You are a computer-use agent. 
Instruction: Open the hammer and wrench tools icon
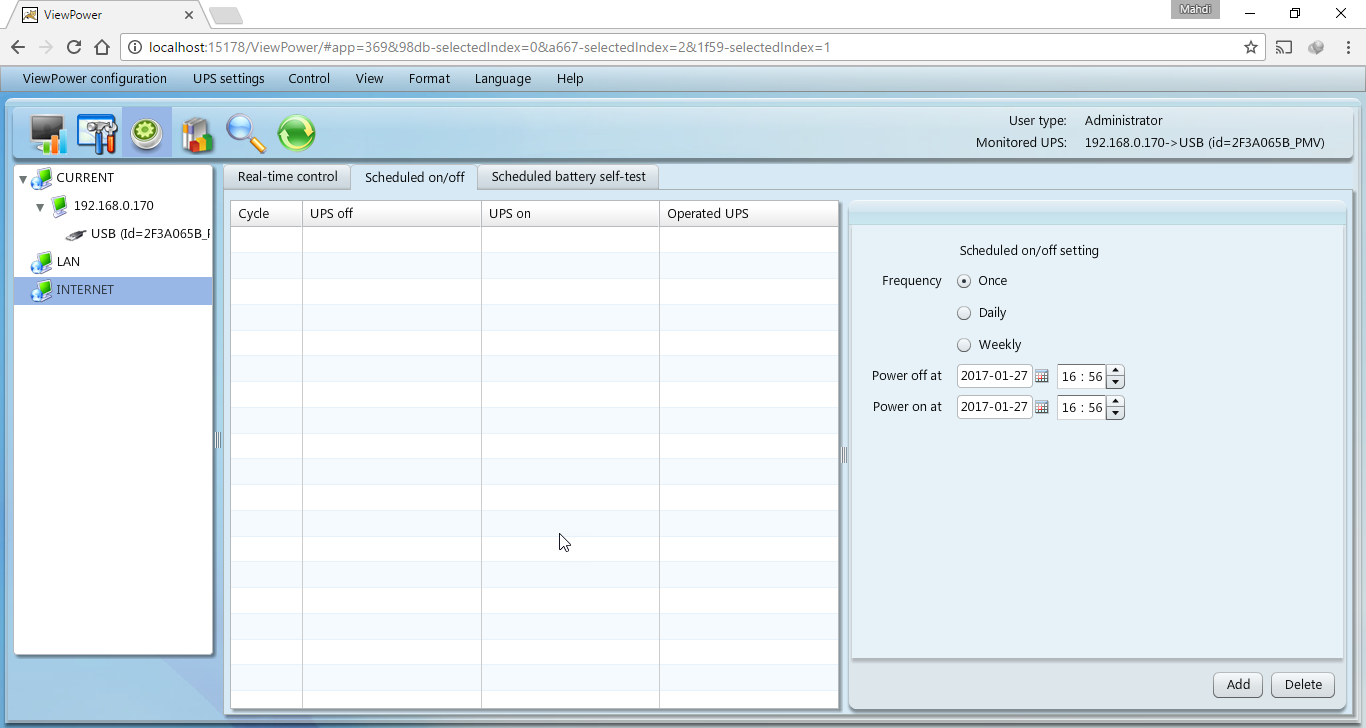coord(97,133)
